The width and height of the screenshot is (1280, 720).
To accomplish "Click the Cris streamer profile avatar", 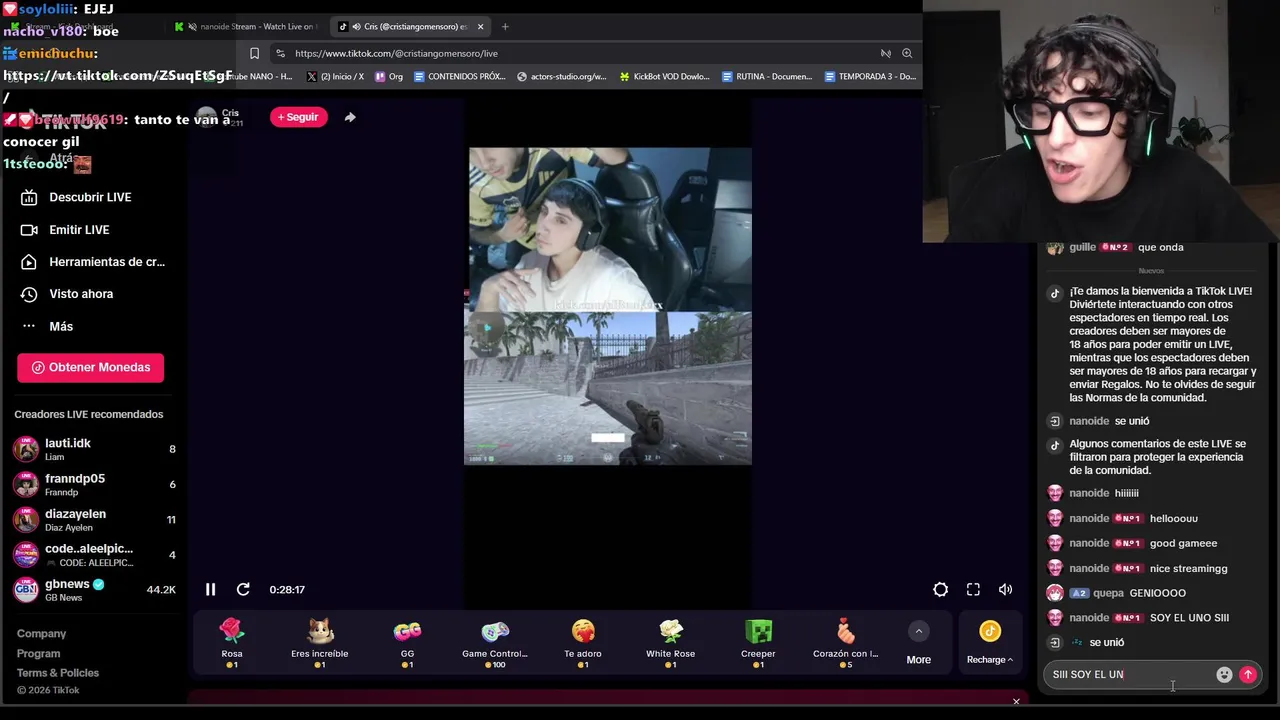I will coord(207,117).
